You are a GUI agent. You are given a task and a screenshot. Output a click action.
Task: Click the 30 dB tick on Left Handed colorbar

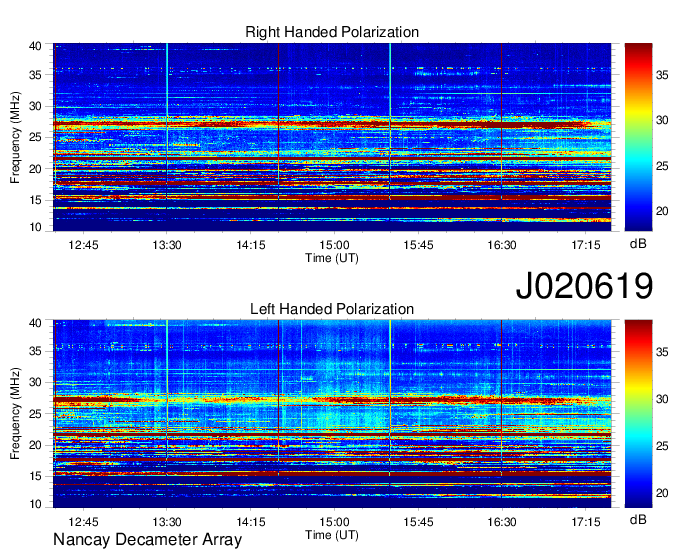[x=662, y=399]
